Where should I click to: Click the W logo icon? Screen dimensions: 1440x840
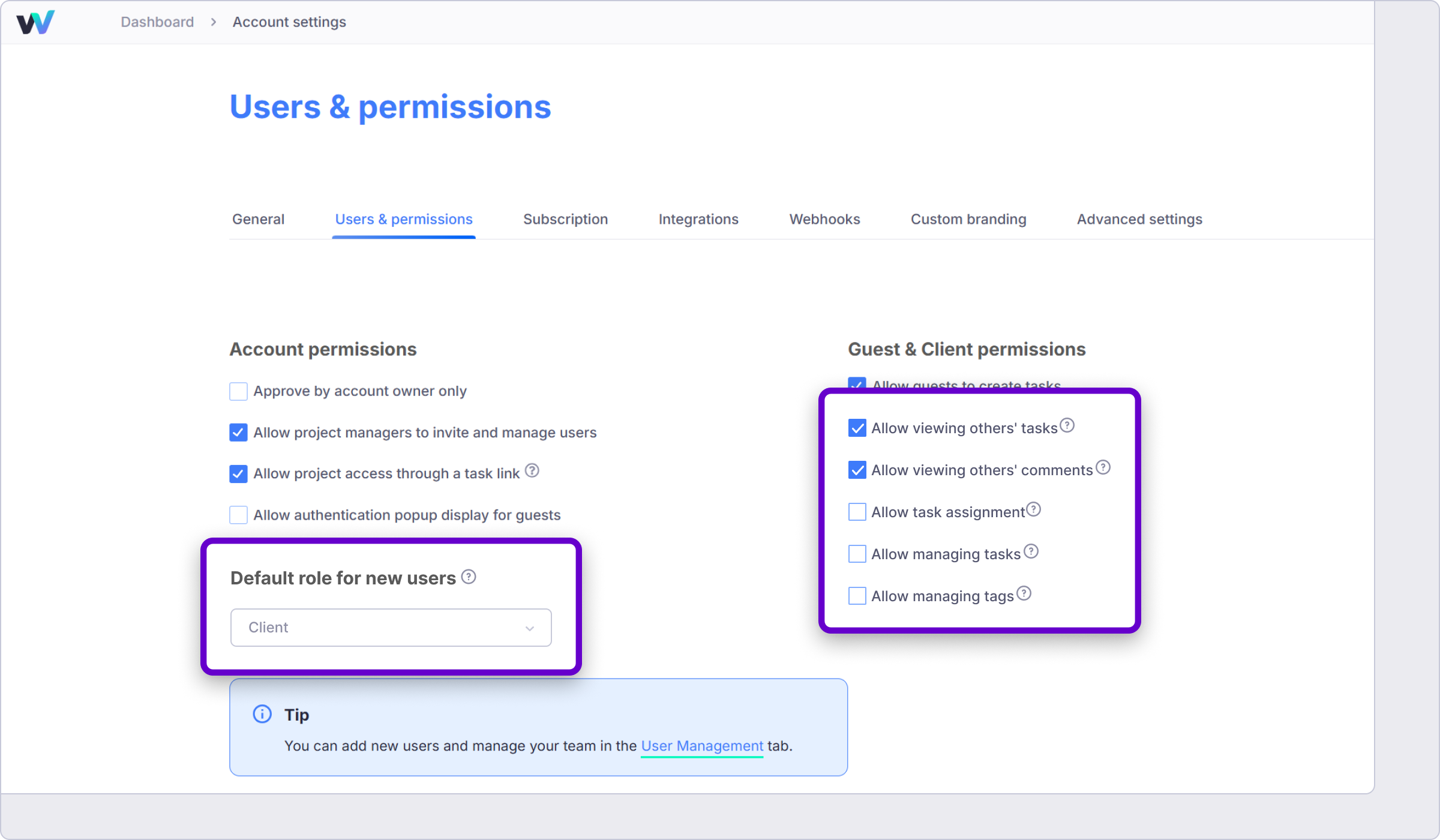click(x=35, y=22)
